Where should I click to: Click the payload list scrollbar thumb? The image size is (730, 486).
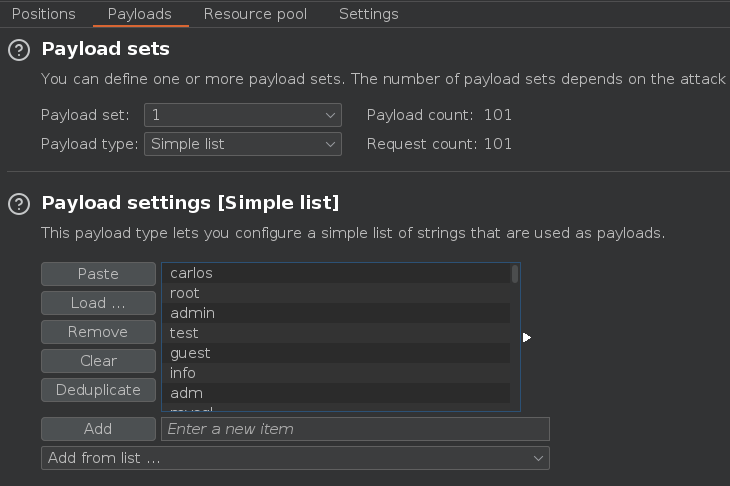(x=515, y=274)
